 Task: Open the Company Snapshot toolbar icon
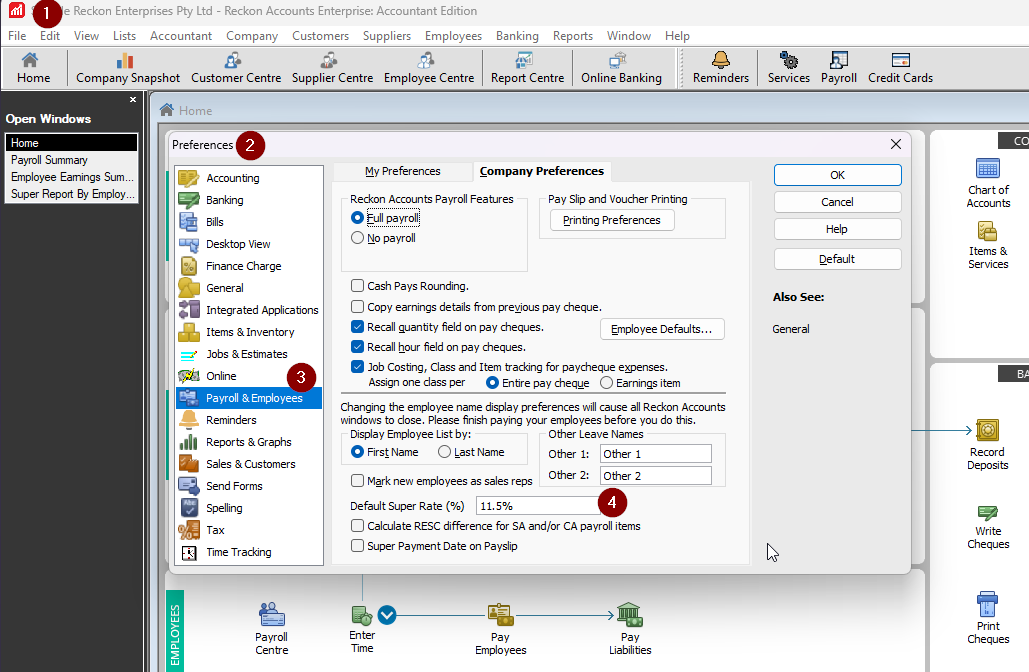point(127,68)
